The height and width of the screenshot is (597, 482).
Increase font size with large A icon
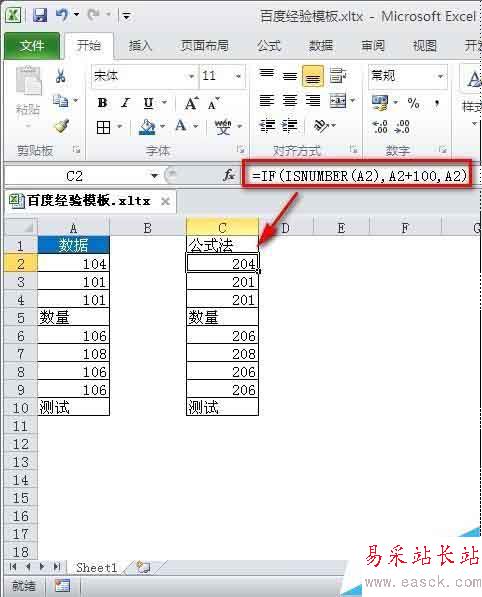point(192,103)
